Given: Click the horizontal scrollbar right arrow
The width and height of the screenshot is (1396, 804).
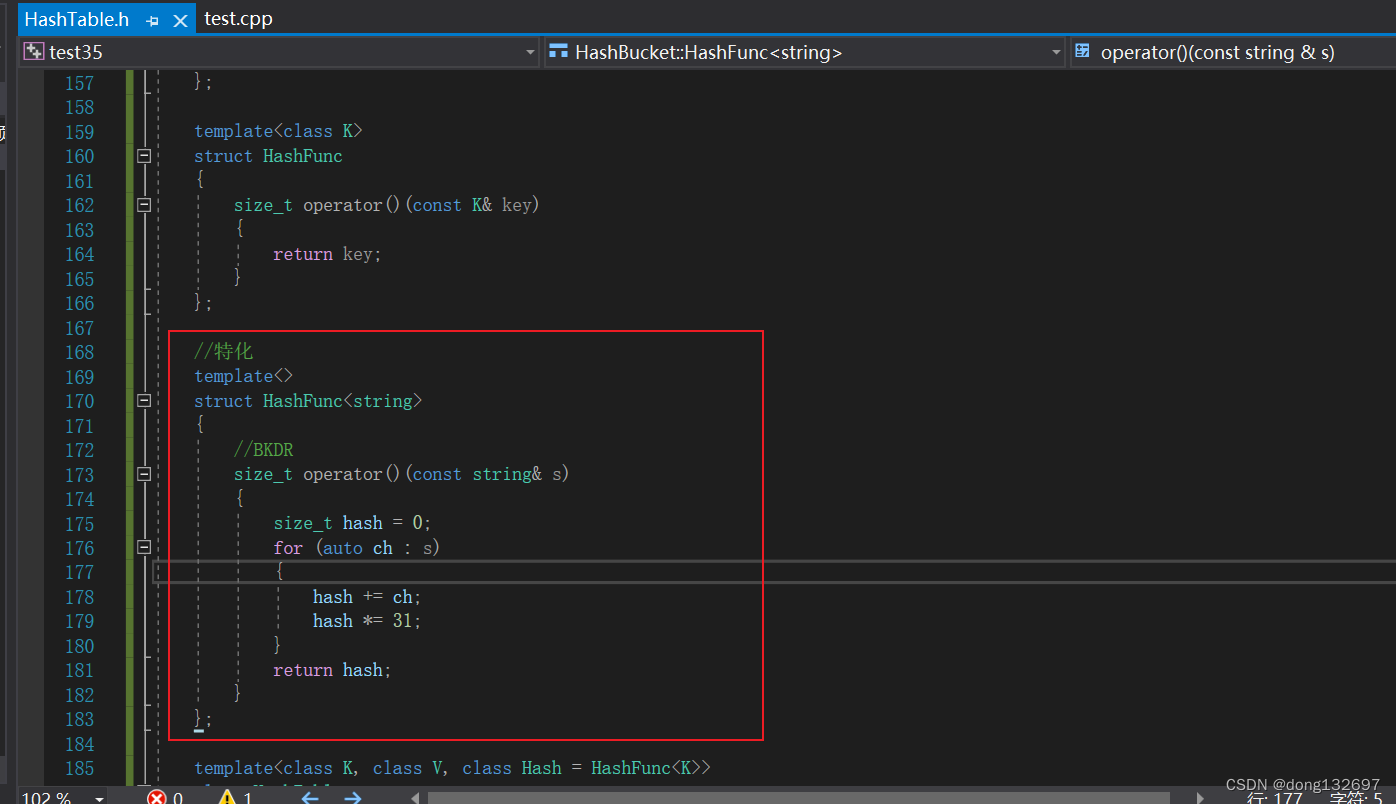Looking at the screenshot, I should pos(1199,797).
